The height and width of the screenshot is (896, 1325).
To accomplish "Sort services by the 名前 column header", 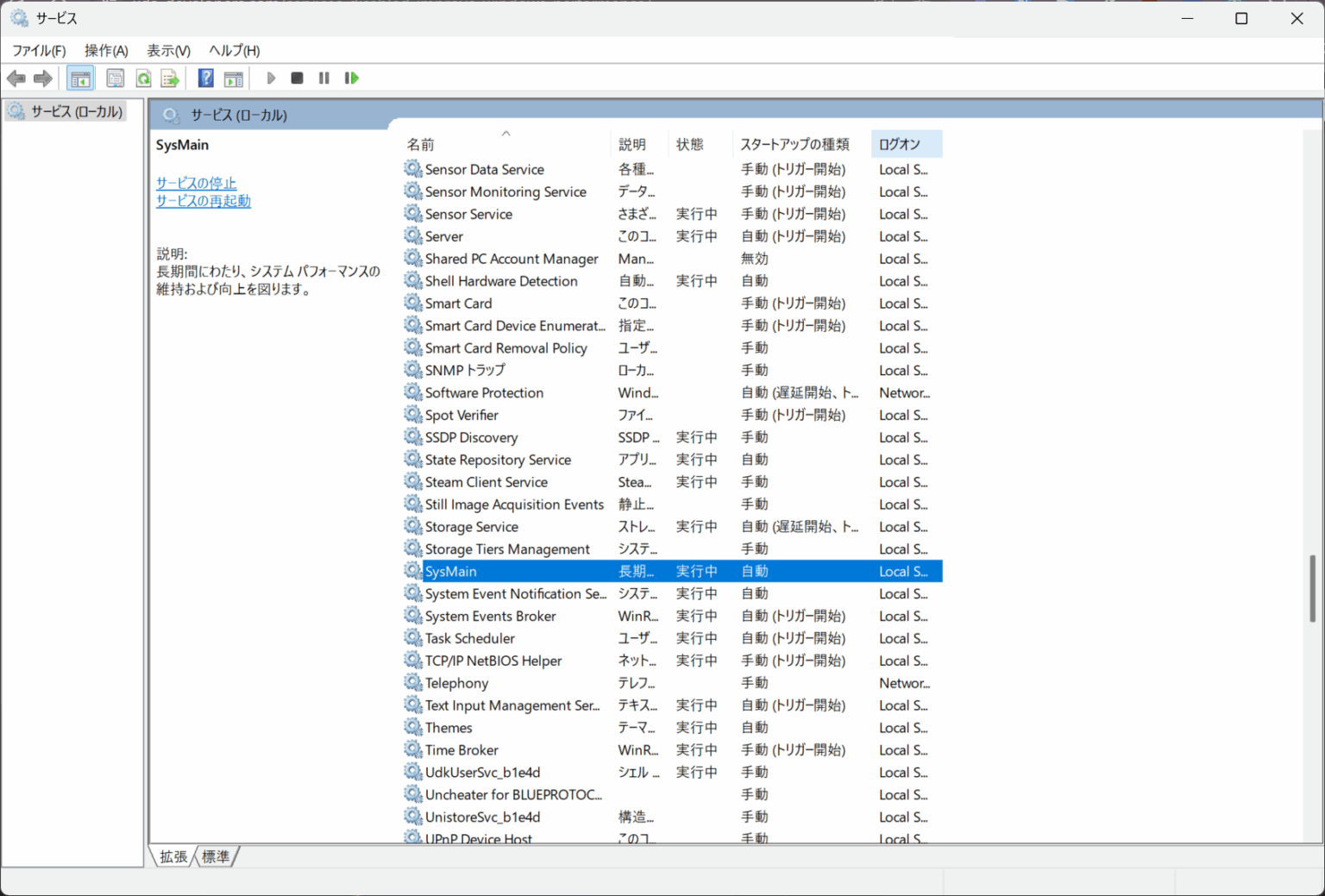I will (x=420, y=143).
